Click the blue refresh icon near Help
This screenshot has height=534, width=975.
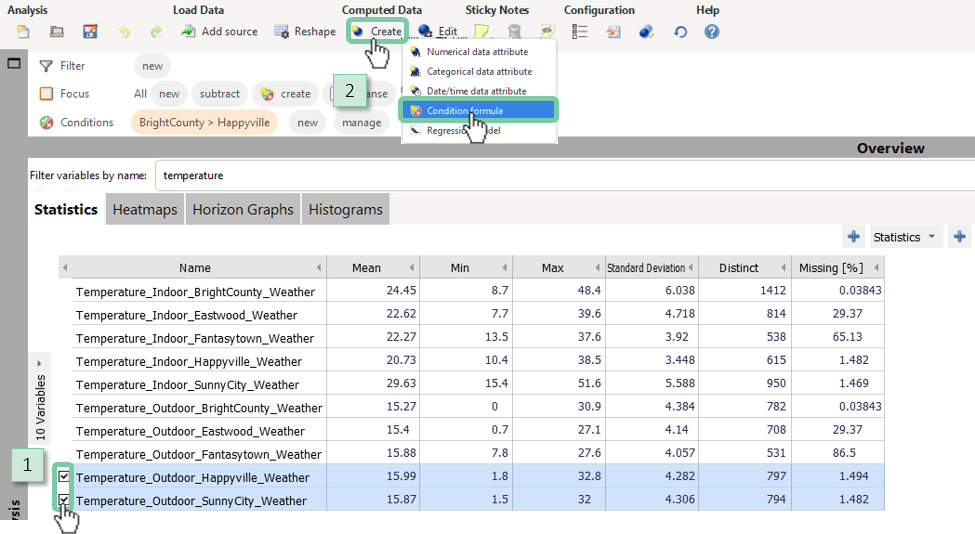coord(681,32)
